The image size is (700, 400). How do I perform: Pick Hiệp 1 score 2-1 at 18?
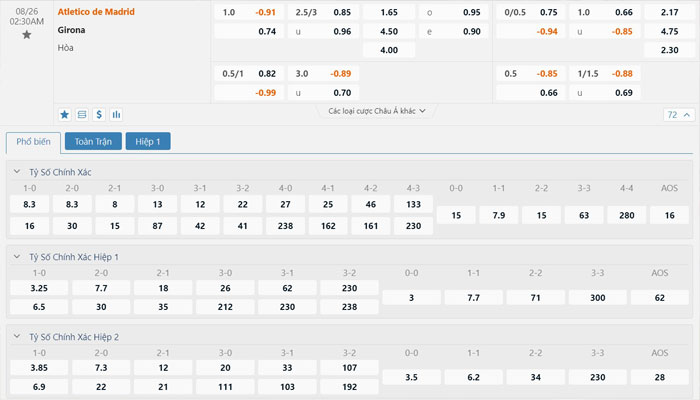[163, 288]
